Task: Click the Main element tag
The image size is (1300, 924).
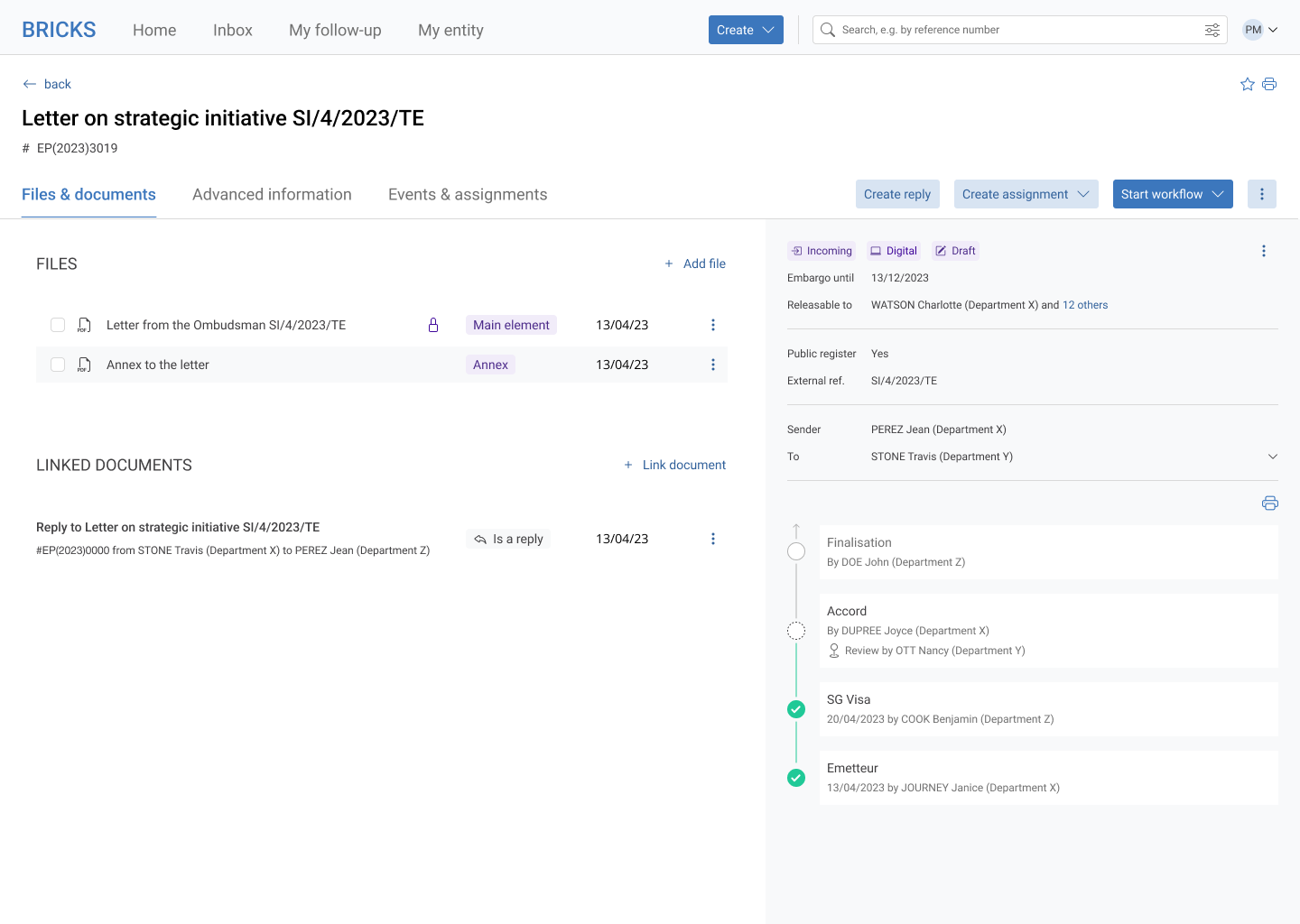Action: pos(511,325)
